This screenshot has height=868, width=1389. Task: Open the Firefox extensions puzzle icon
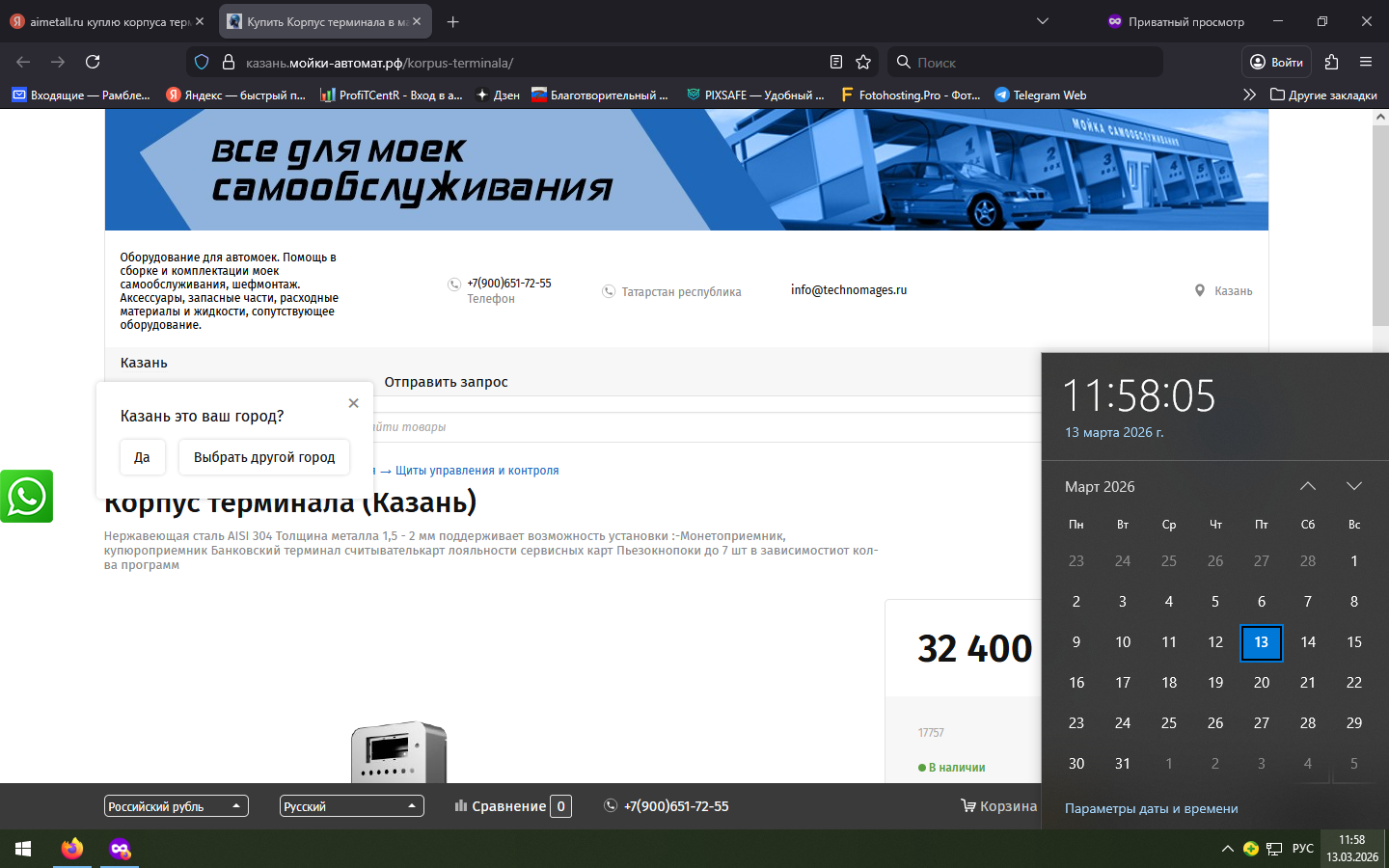pos(1331,62)
